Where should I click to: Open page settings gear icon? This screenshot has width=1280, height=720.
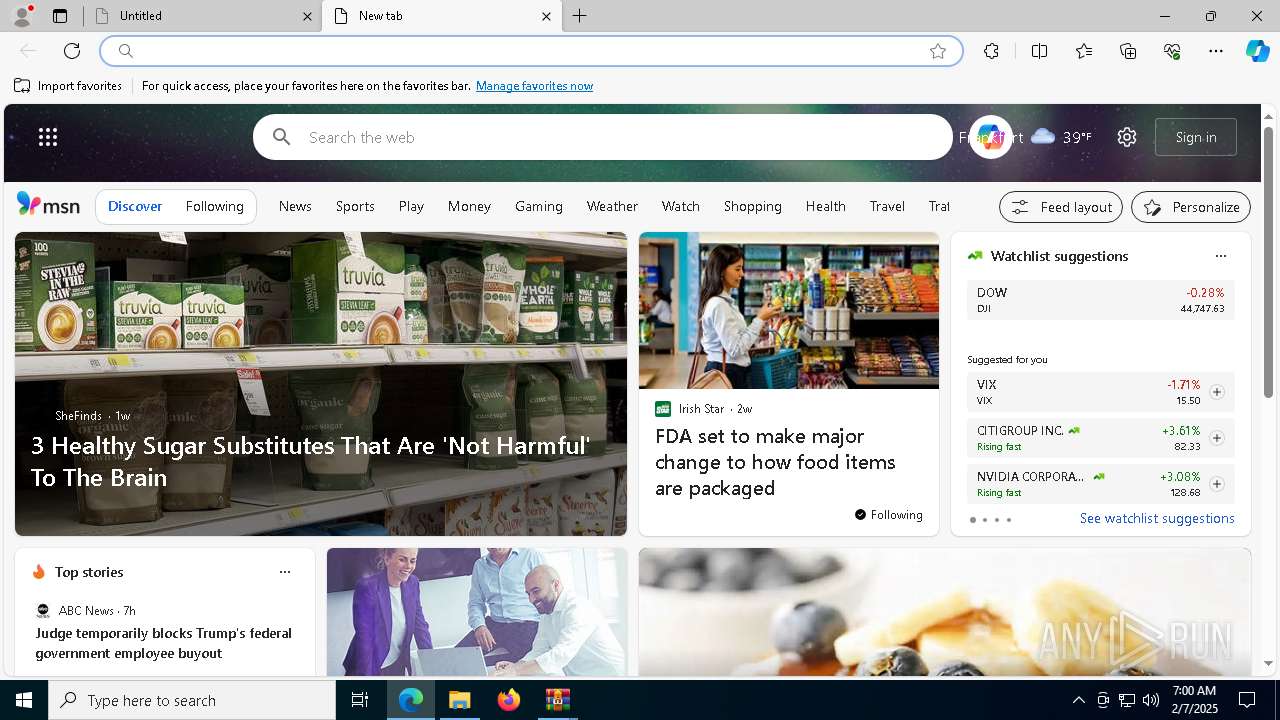[1127, 137]
